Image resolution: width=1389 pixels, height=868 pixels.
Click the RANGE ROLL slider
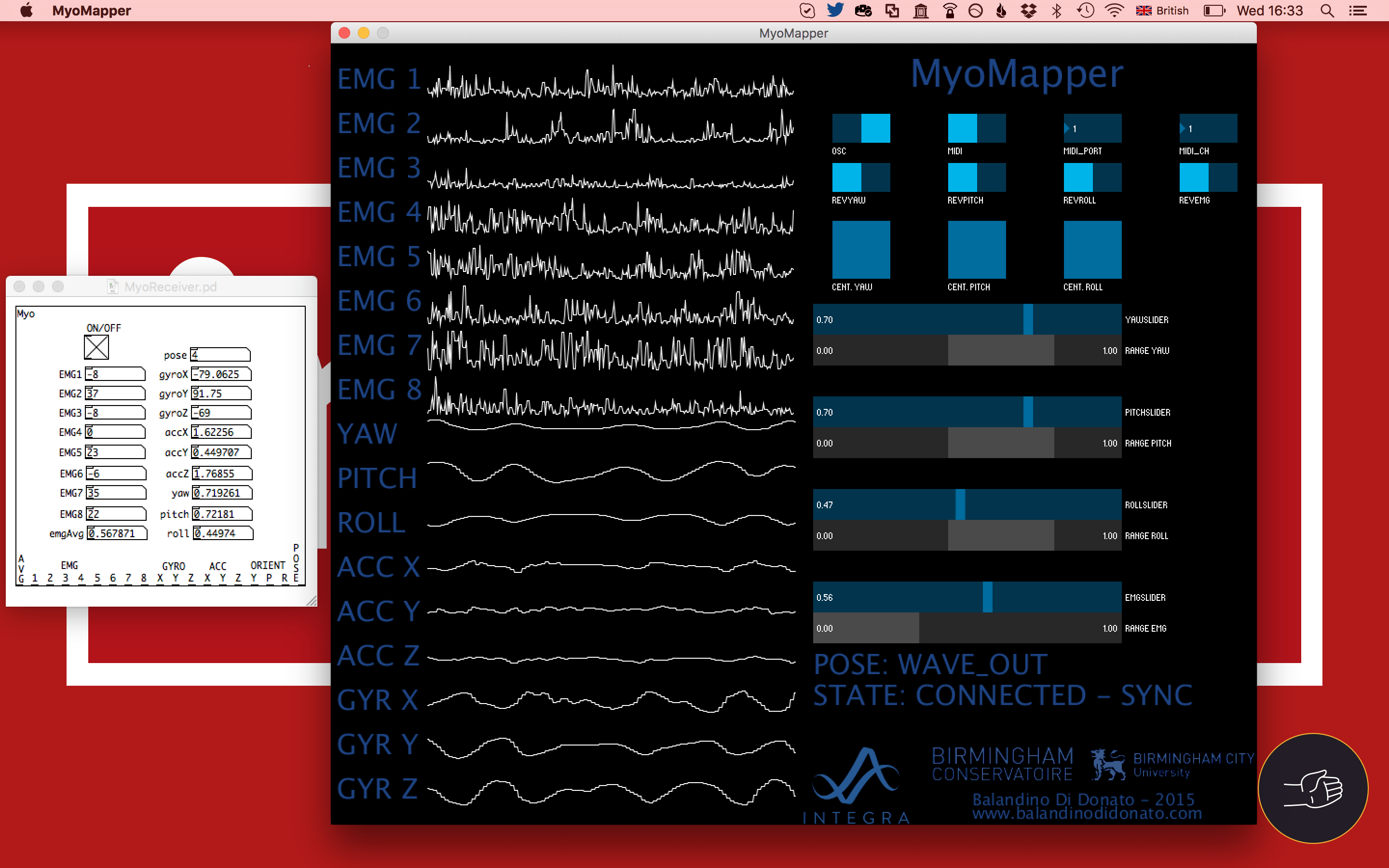(x=967, y=536)
